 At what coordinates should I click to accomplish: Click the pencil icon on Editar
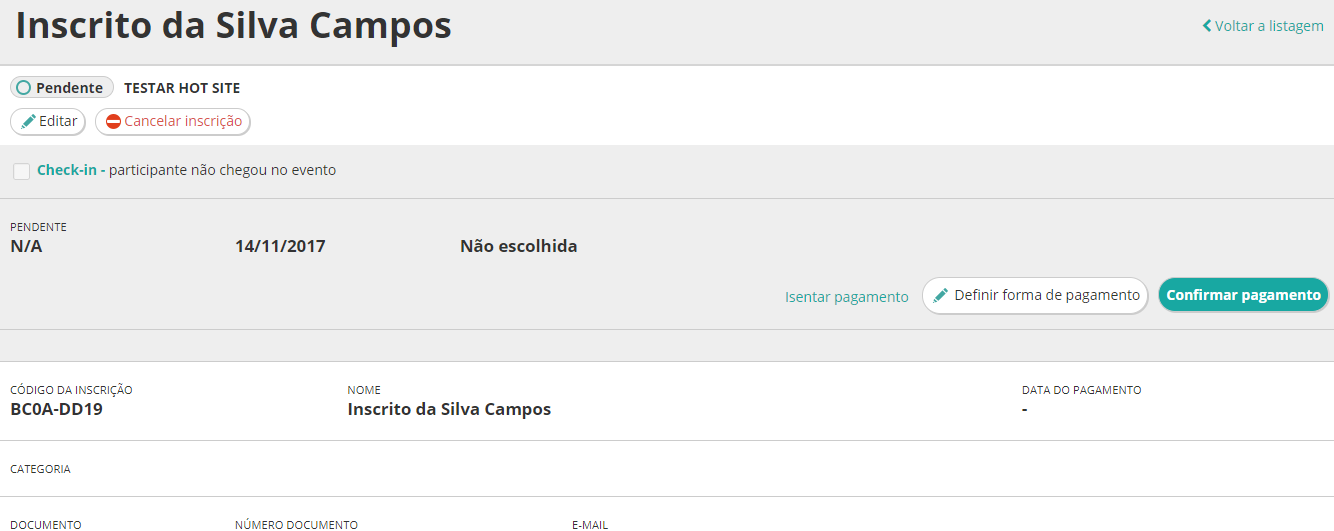28,121
